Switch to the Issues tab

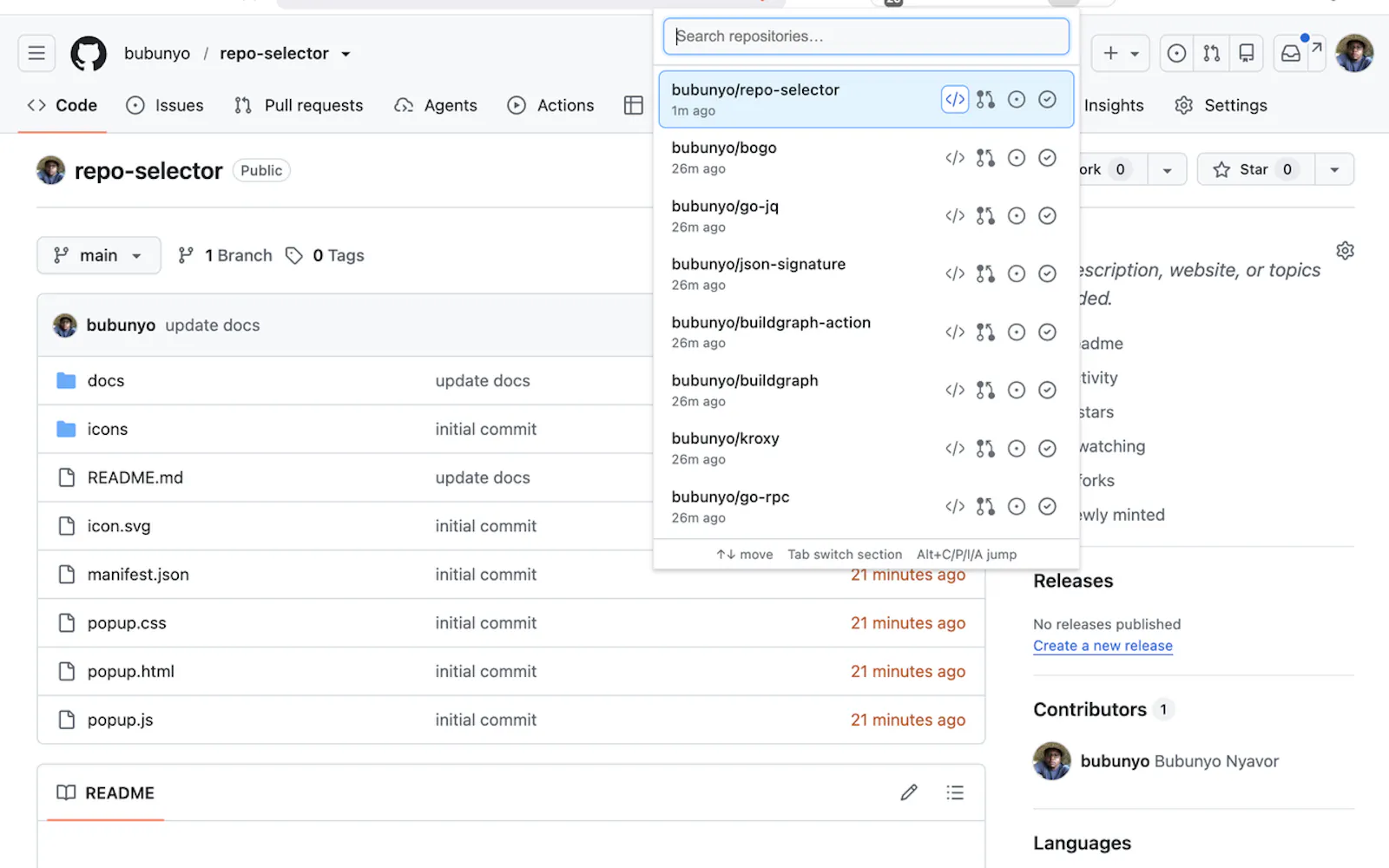(165, 105)
